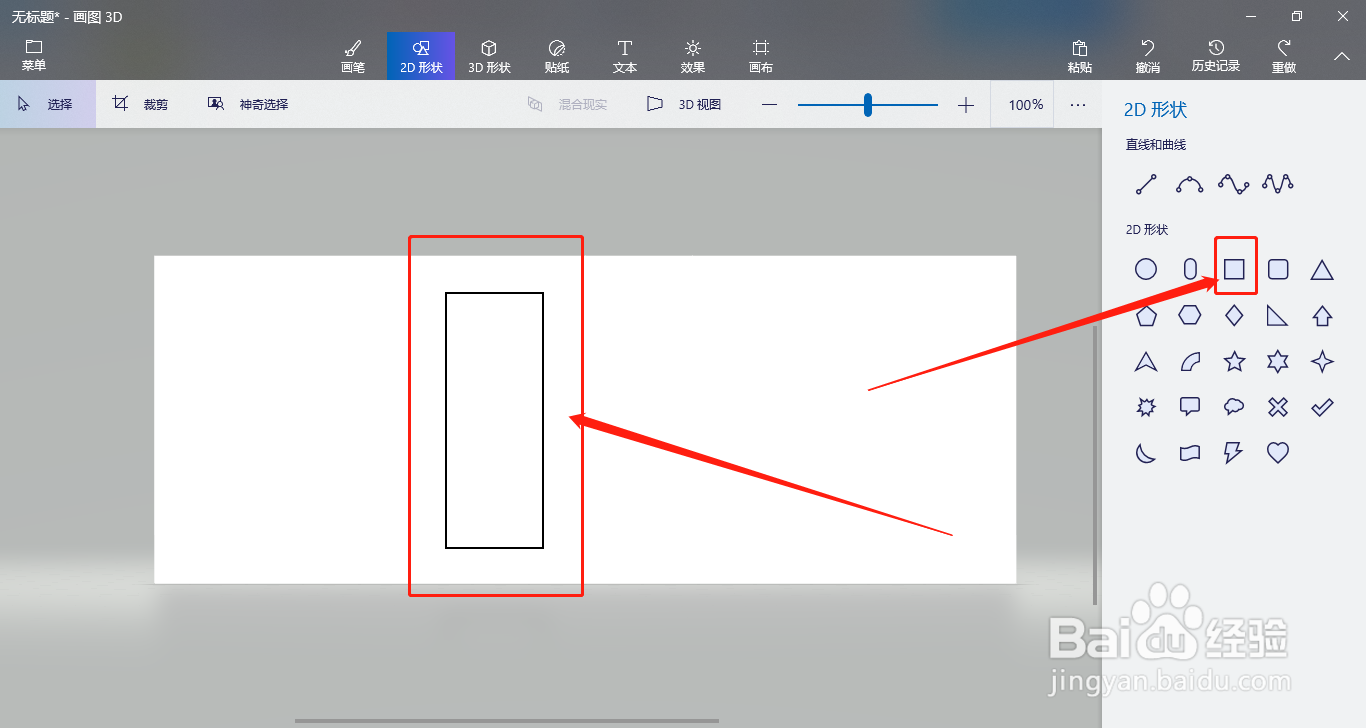This screenshot has width=1366, height=728.
Task: Zoom in with the plus button
Action: (965, 105)
